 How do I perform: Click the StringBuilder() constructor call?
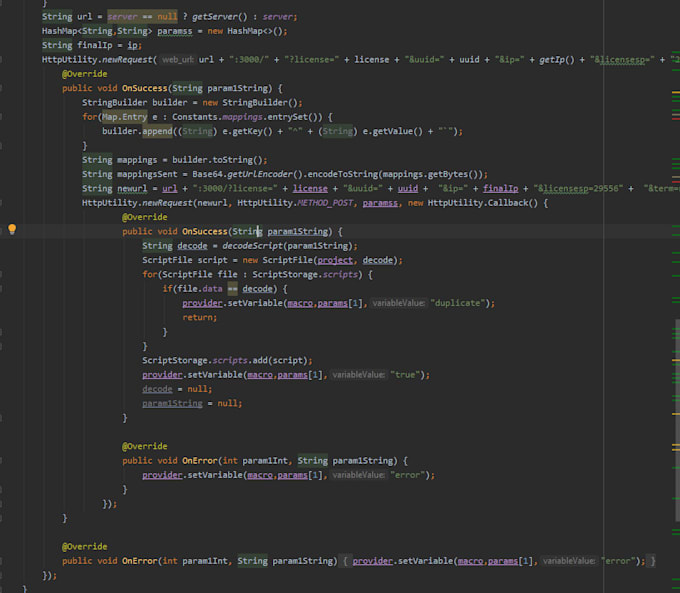click(x=260, y=102)
